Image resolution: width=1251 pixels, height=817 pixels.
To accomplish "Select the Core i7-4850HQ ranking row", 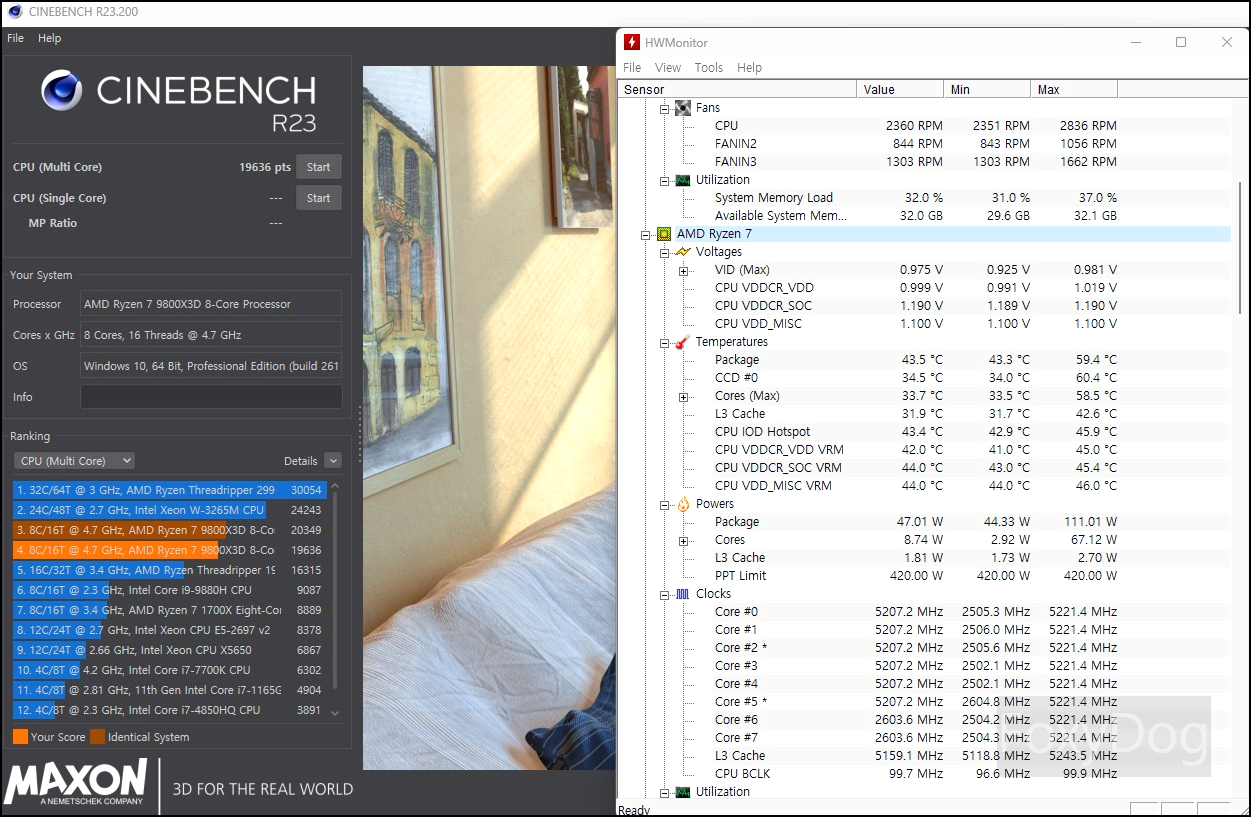I will [170, 710].
